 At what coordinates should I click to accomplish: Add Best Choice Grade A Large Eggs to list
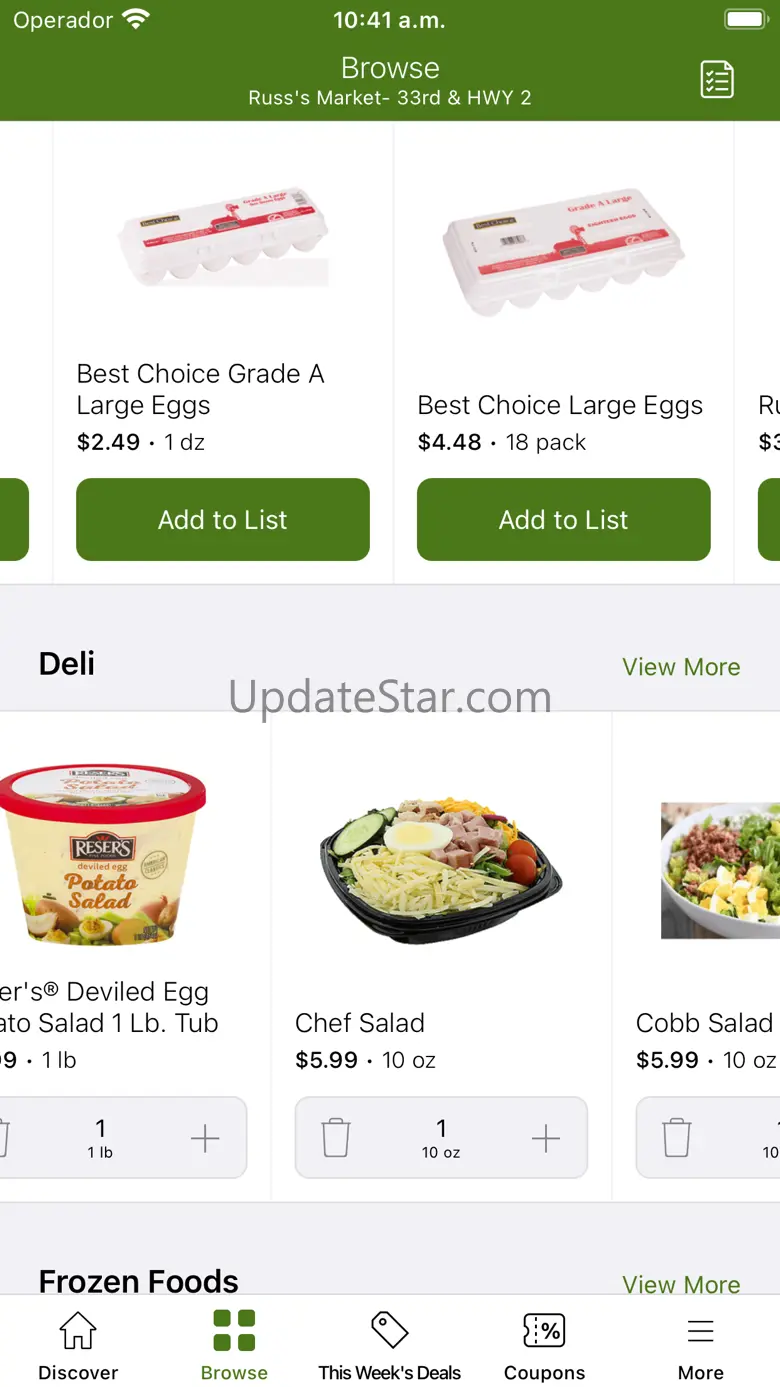click(223, 519)
